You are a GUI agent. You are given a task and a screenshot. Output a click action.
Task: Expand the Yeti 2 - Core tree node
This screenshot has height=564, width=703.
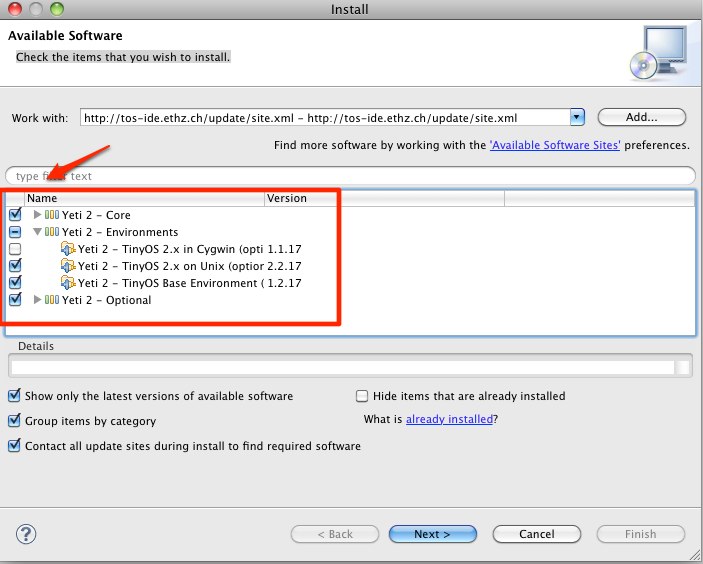tap(38, 215)
